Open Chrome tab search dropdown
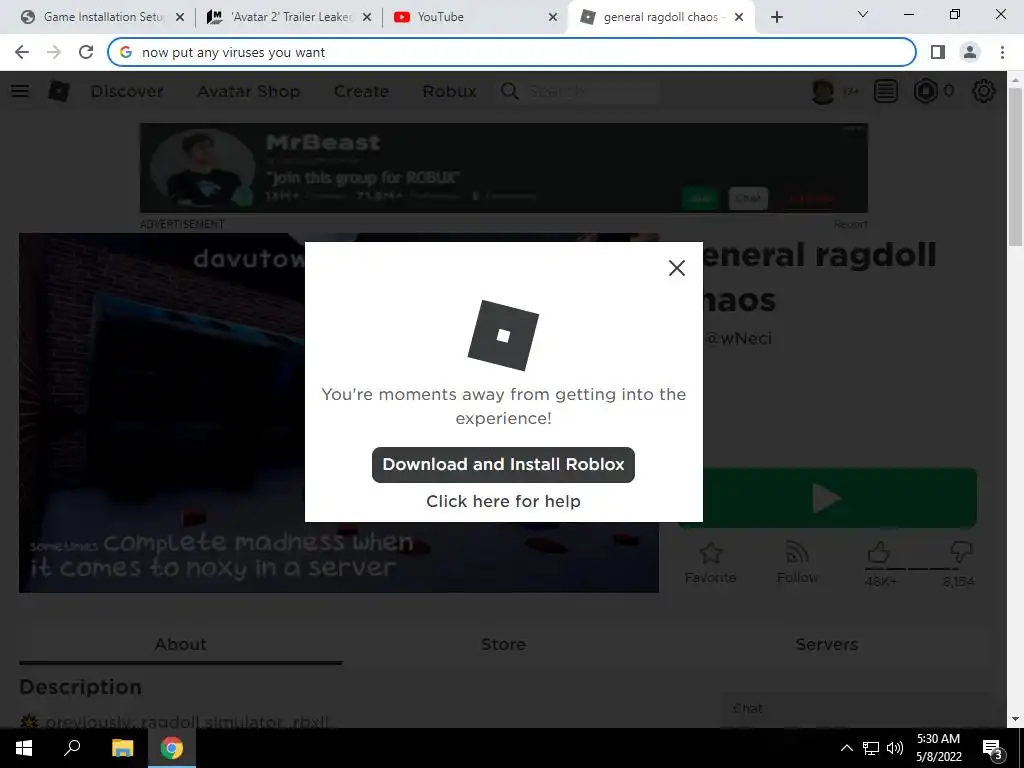The width and height of the screenshot is (1024, 768). point(863,14)
